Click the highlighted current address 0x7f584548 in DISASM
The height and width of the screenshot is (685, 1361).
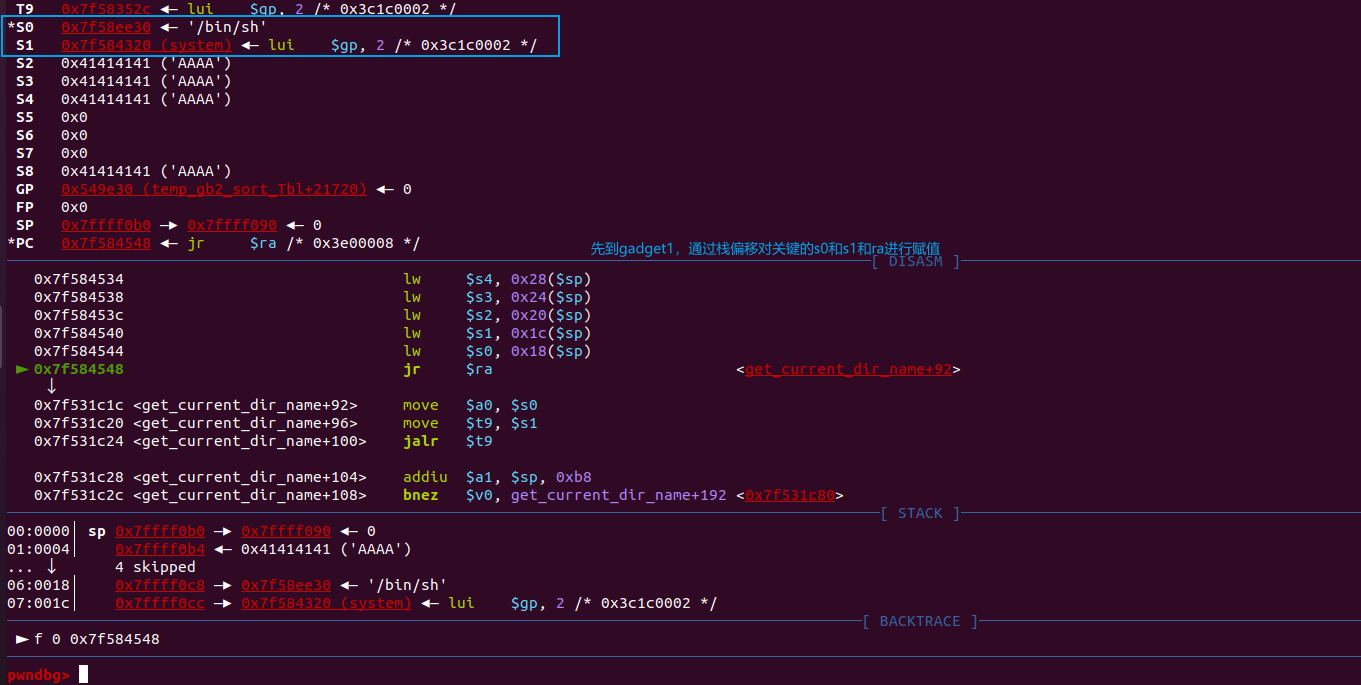79,369
